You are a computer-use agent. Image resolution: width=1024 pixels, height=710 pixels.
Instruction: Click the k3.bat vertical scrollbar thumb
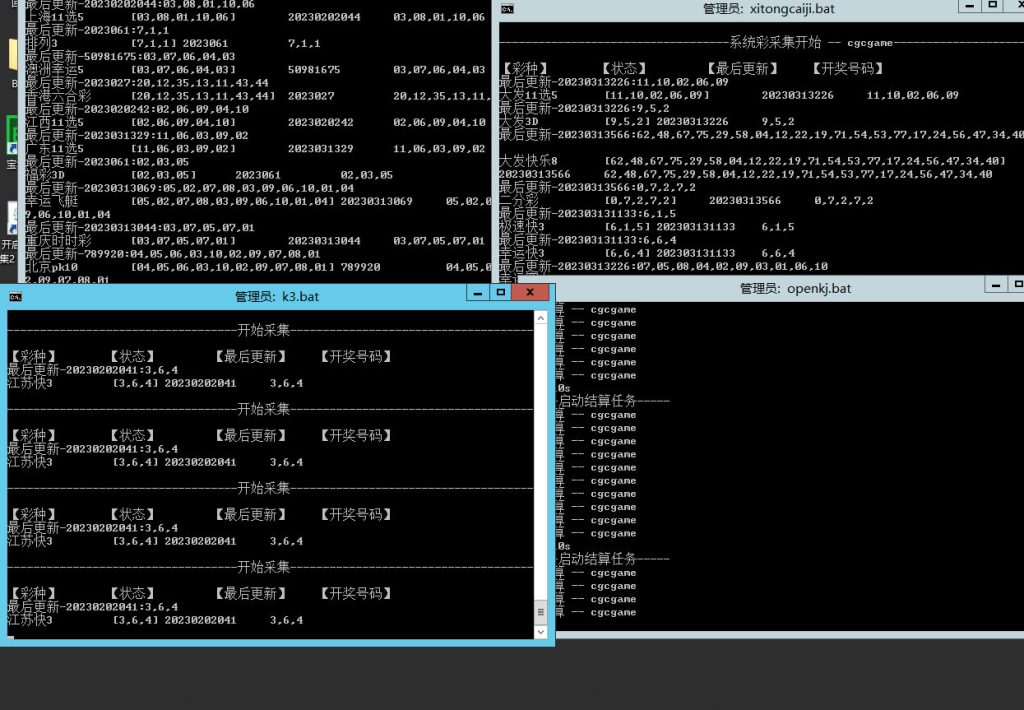540,610
